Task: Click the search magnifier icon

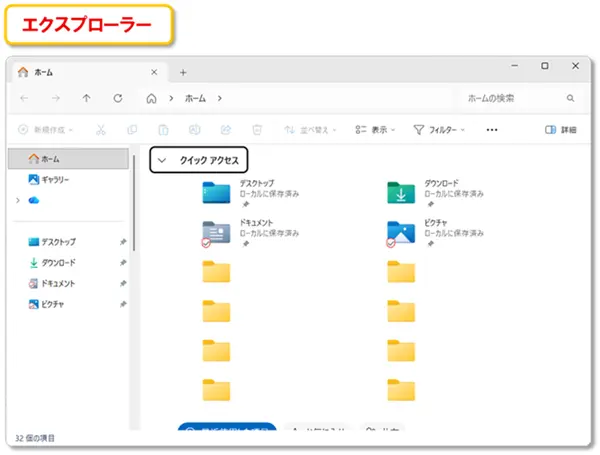Action: pyautogui.click(x=571, y=98)
